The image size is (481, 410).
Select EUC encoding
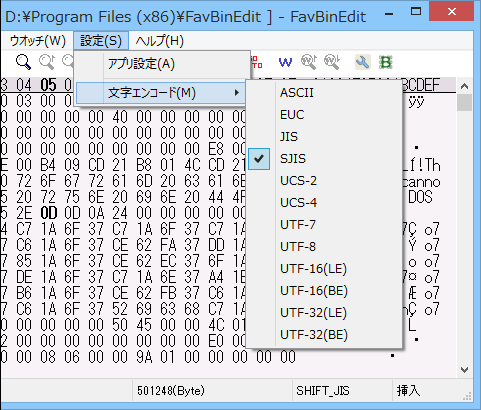324,115
